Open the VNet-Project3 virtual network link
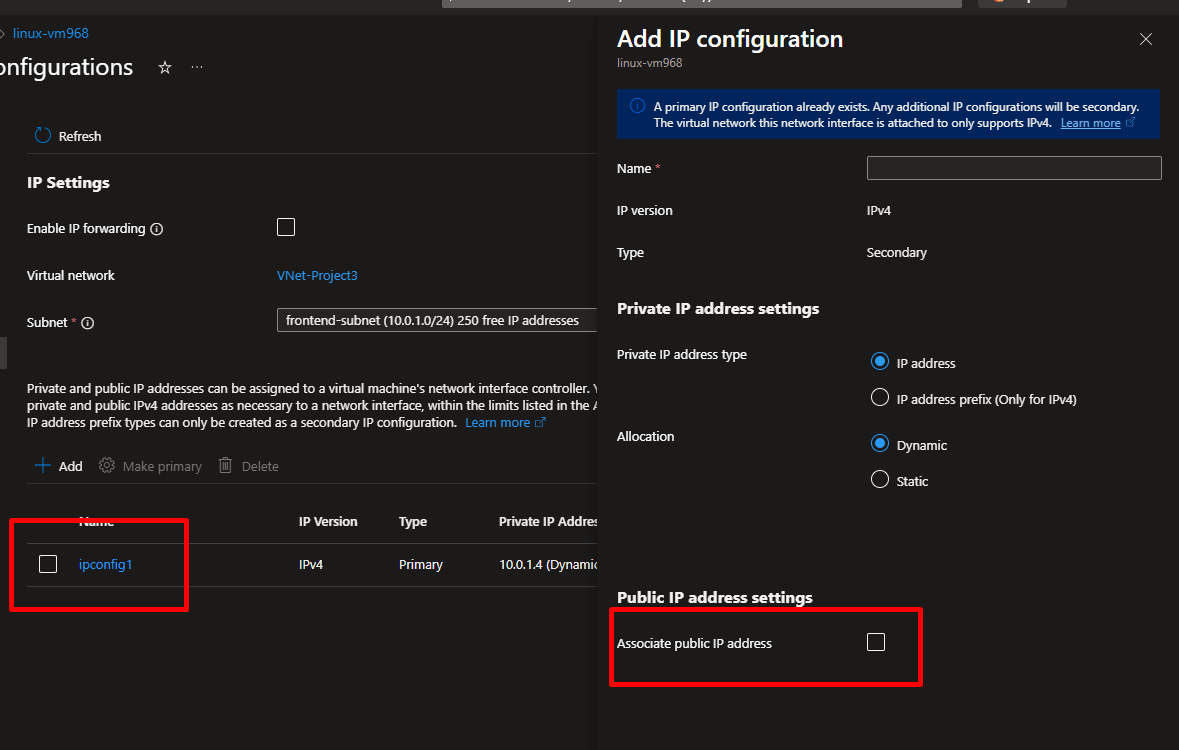Screen dimensions: 1179x750 click(x=317, y=276)
